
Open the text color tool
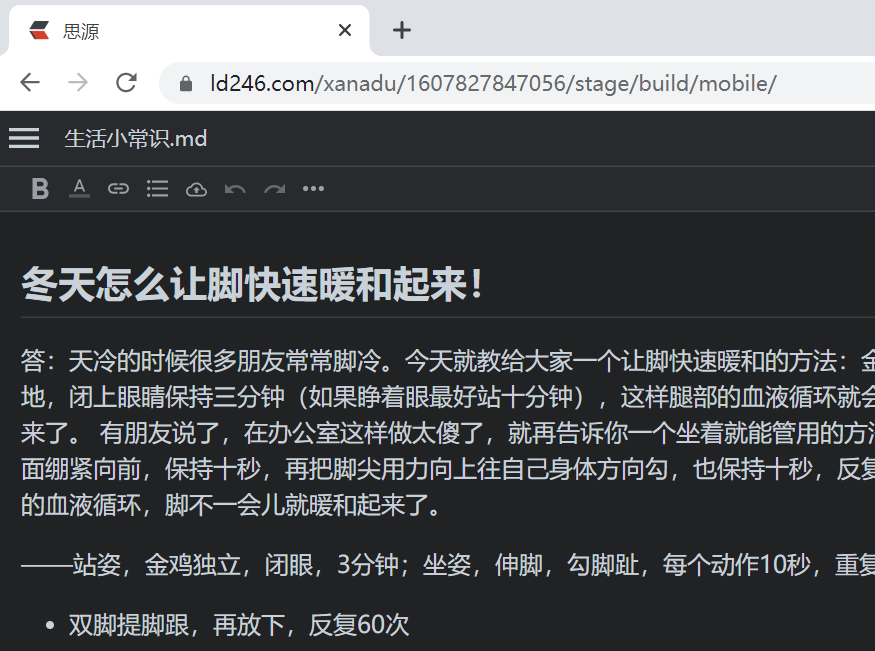click(x=79, y=188)
